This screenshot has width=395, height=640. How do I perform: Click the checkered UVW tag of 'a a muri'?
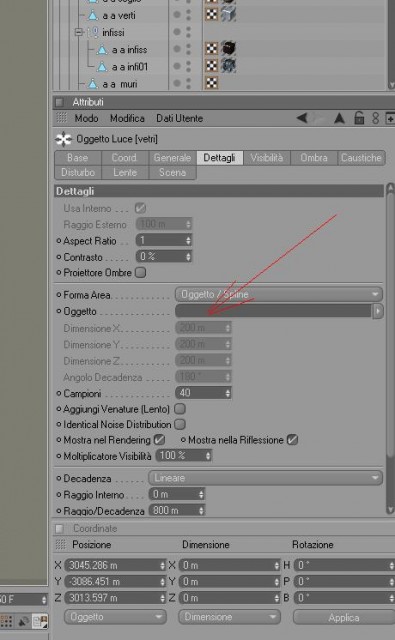[x=211, y=83]
